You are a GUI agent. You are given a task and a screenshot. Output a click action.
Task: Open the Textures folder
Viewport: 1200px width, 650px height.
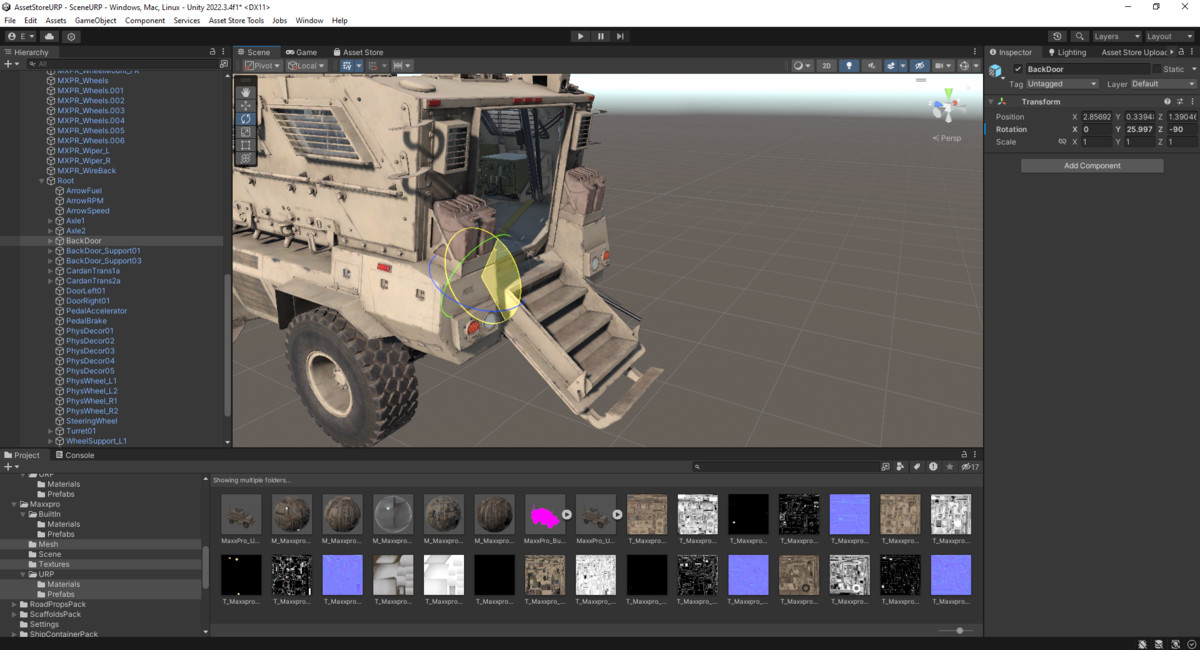tap(54, 564)
